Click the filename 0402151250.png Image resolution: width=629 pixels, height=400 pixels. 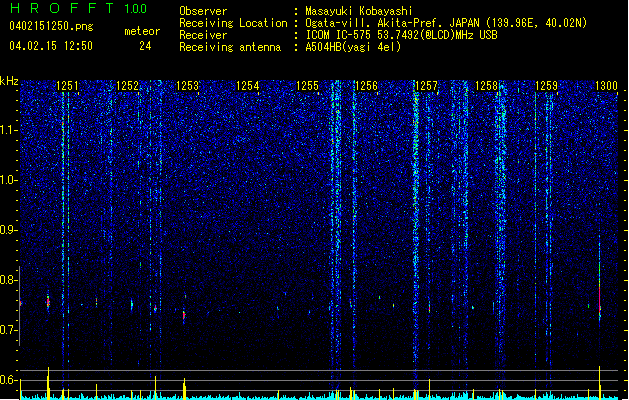click(51, 27)
